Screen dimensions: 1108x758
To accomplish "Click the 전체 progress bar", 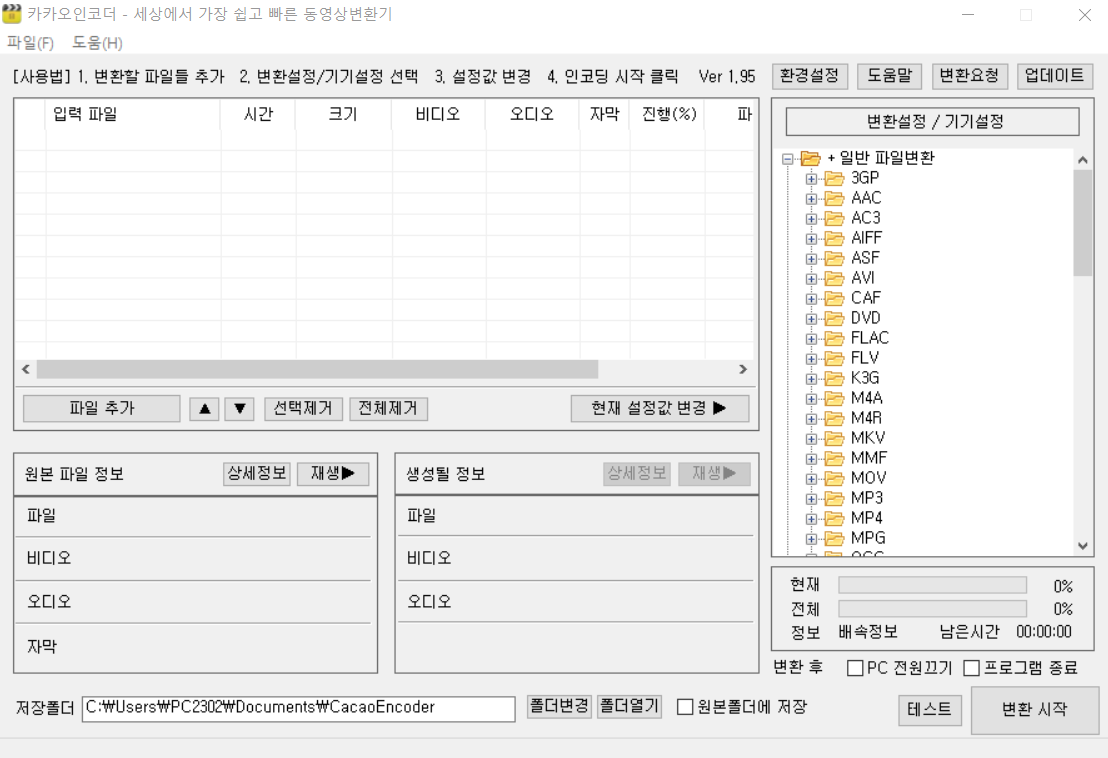I will pos(932,609).
